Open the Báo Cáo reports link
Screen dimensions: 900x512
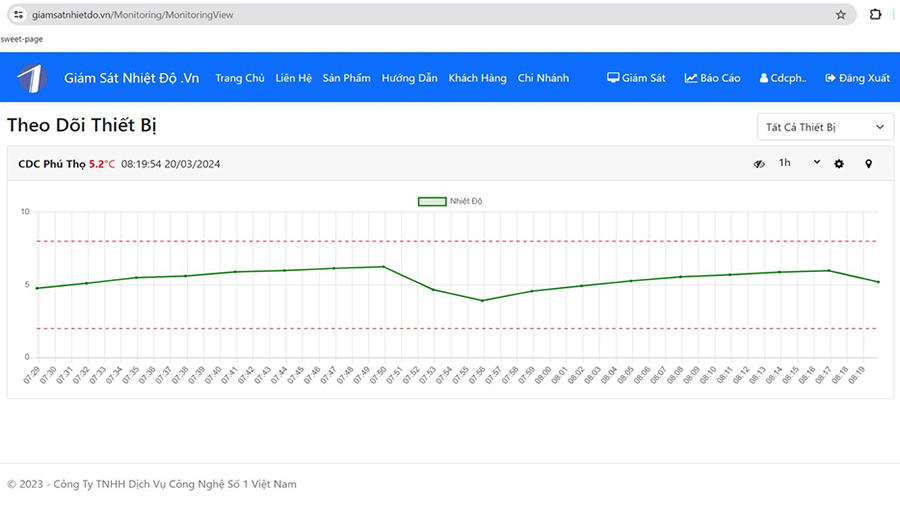coord(712,78)
